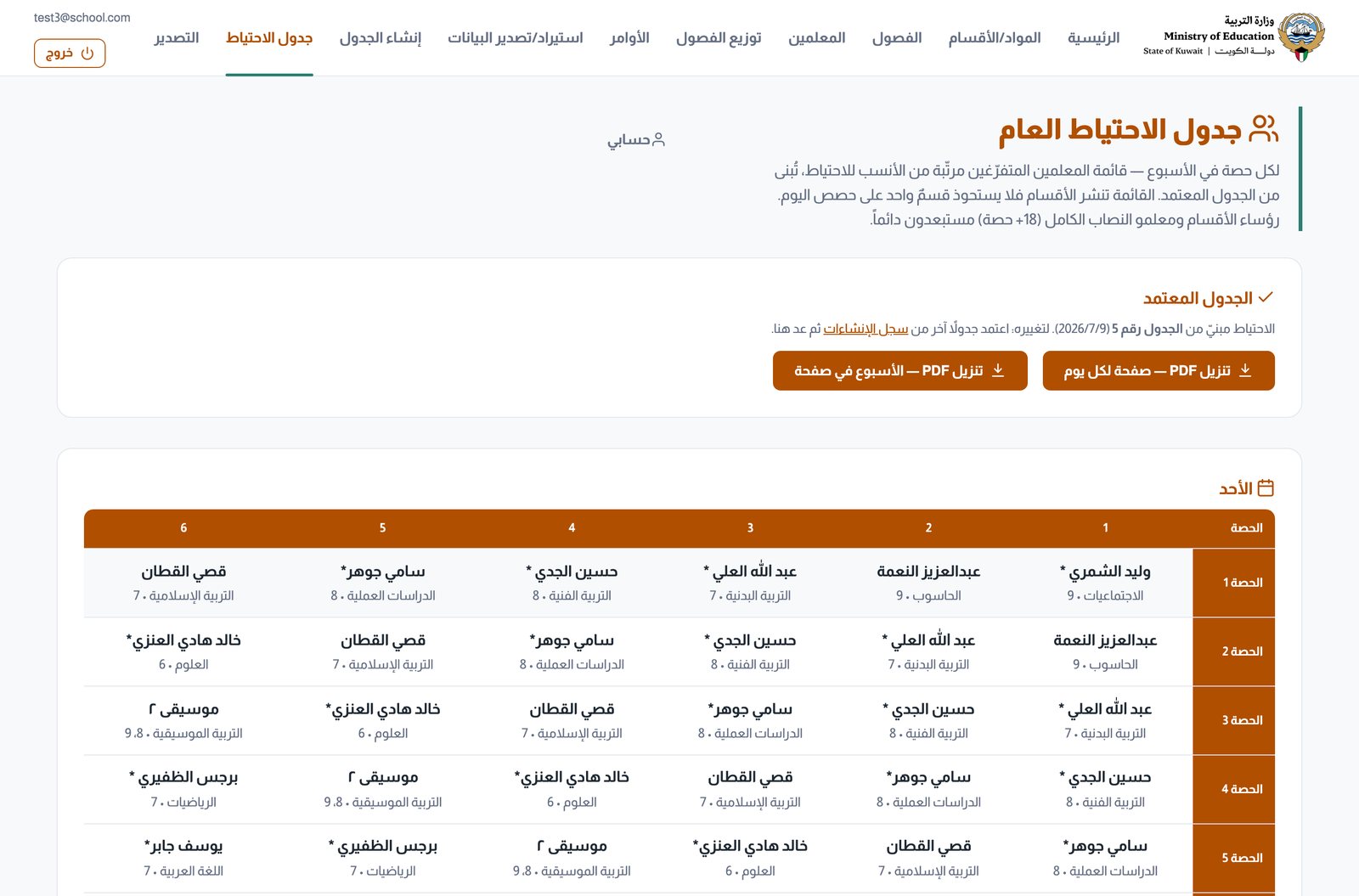This screenshot has height=896, width=1359.
Task: Open استيراد/تصدير البيانات tab
Action: (516, 38)
